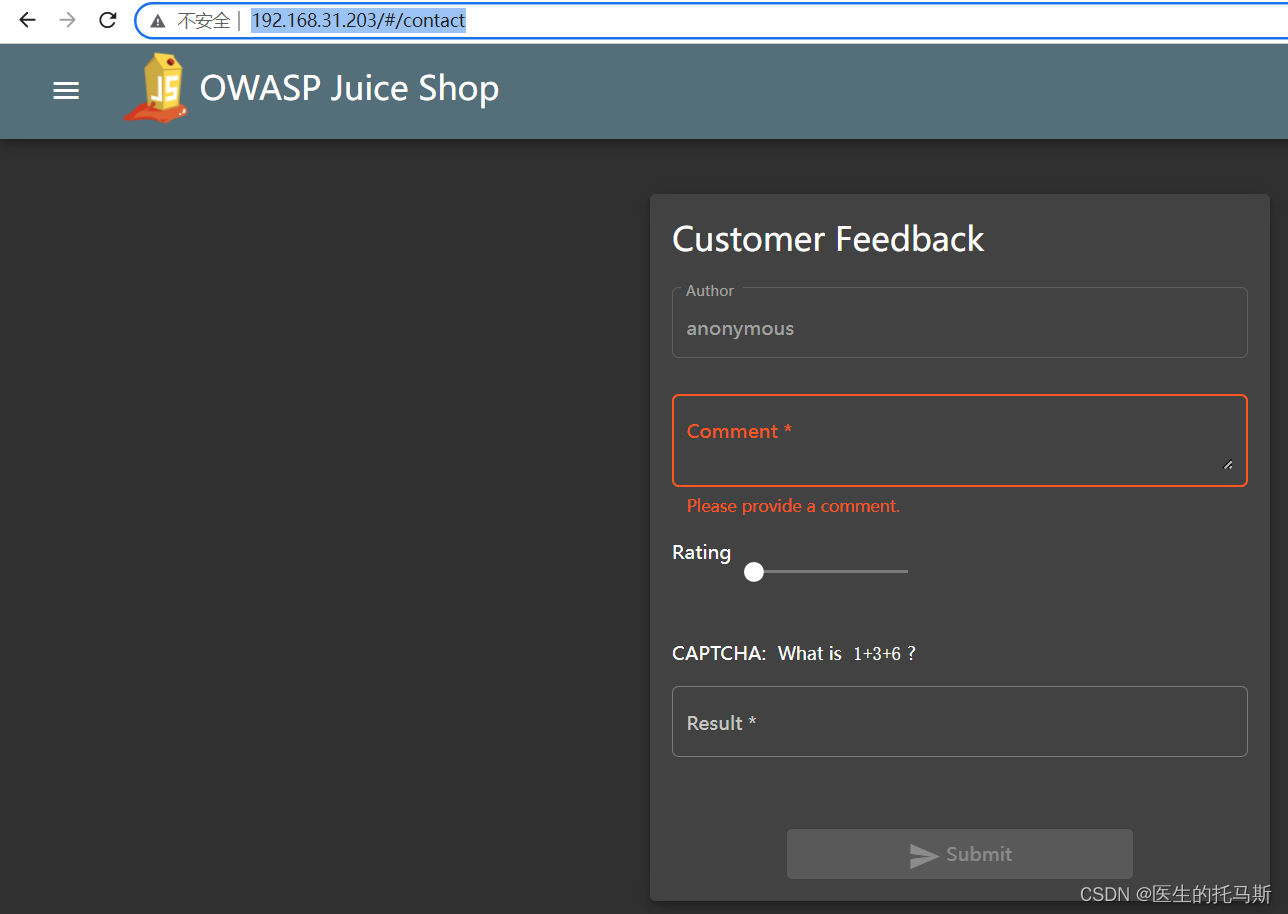This screenshot has height=914, width=1288.
Task: Reload the page with the refresh icon
Action: [x=108, y=20]
